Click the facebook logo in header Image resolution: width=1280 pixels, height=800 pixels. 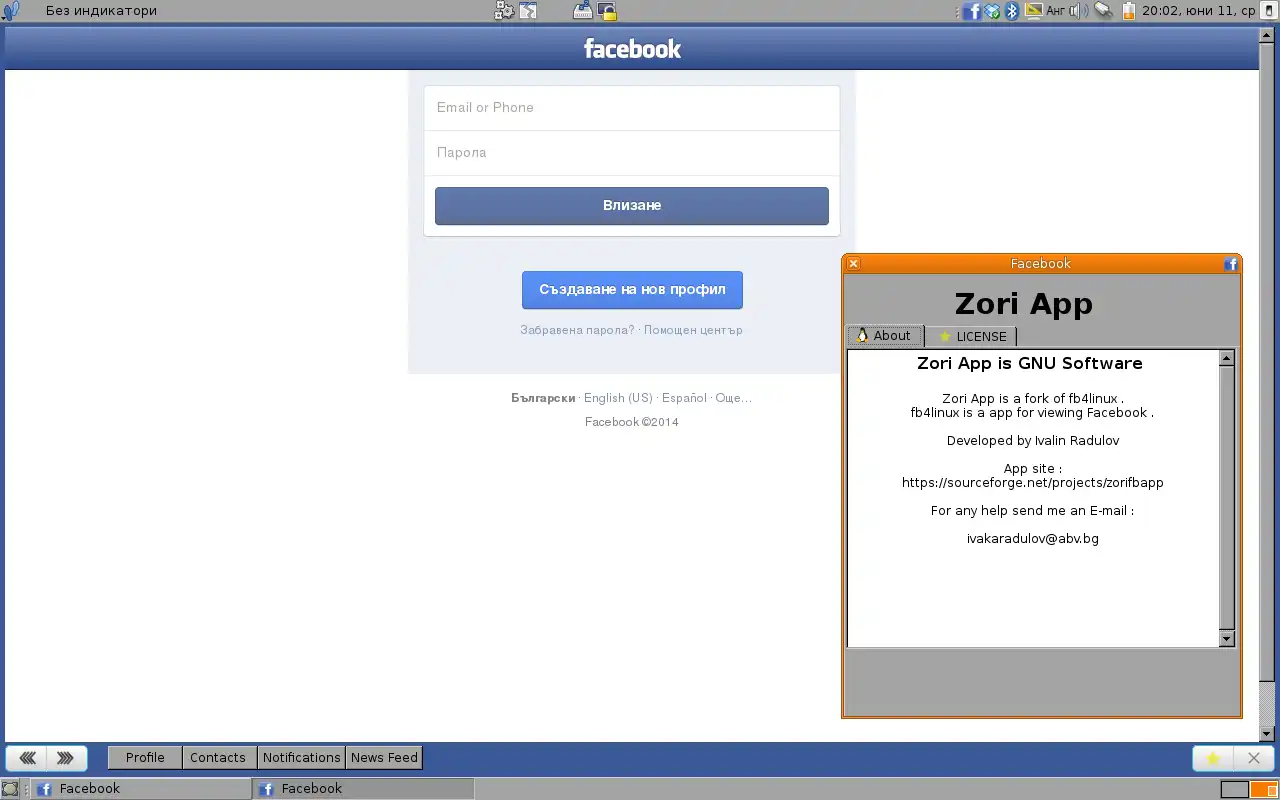632,48
